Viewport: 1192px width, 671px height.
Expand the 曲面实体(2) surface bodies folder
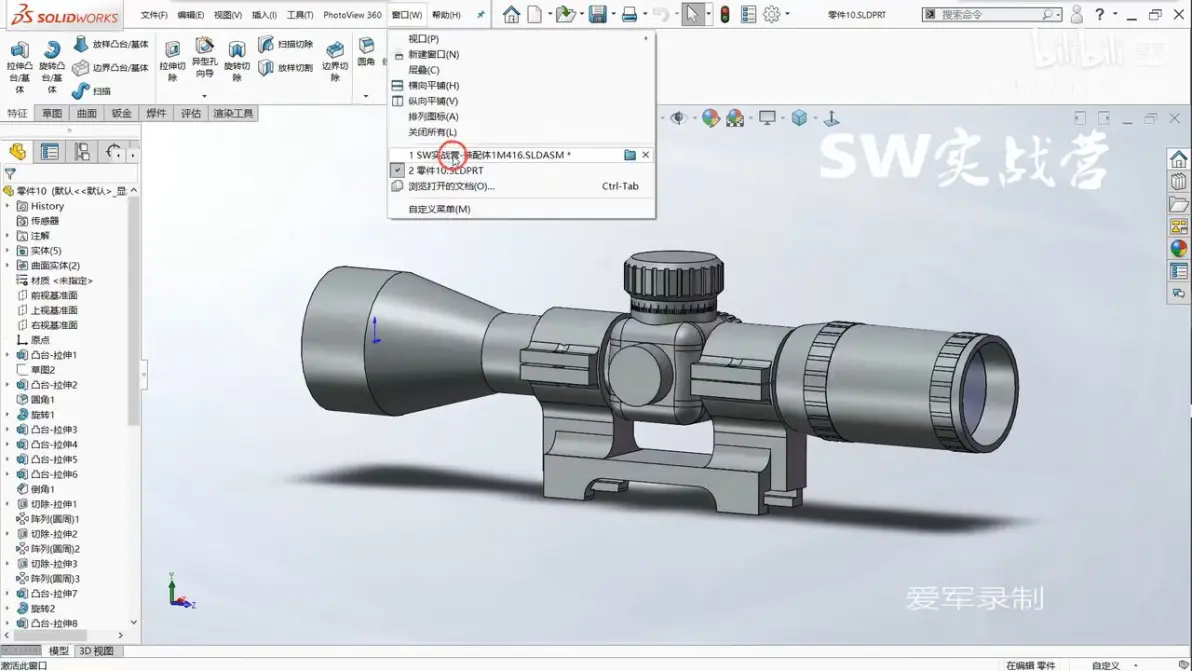click(x=8, y=265)
